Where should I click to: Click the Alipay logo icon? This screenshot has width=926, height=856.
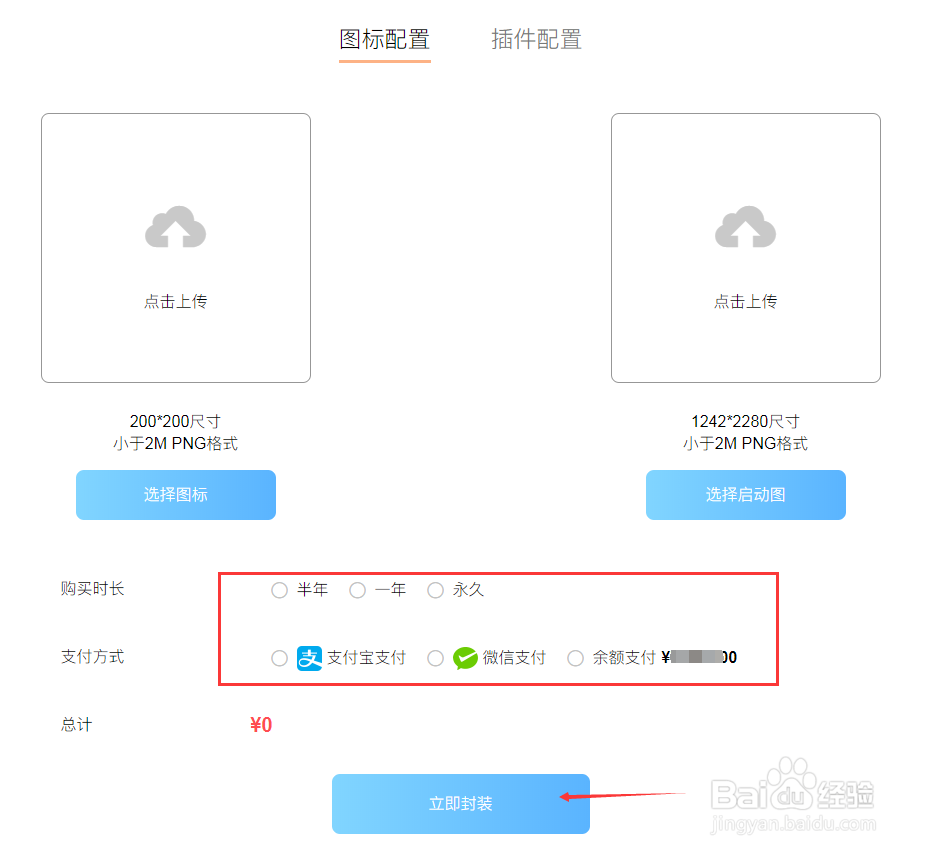tap(309, 658)
